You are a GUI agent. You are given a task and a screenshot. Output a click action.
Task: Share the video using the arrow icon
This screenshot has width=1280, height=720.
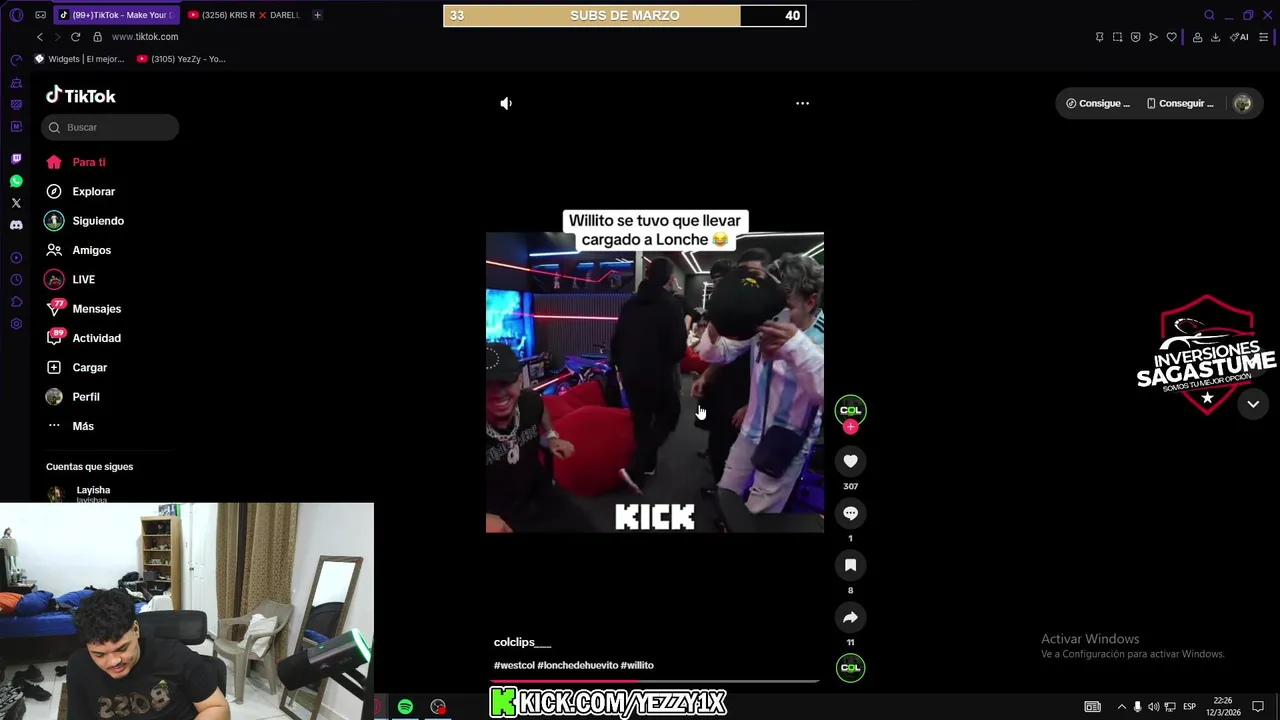(x=850, y=617)
